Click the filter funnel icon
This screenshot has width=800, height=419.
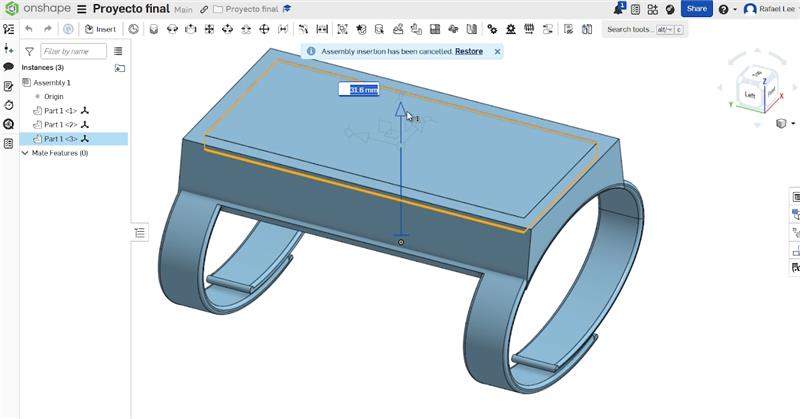[30, 52]
